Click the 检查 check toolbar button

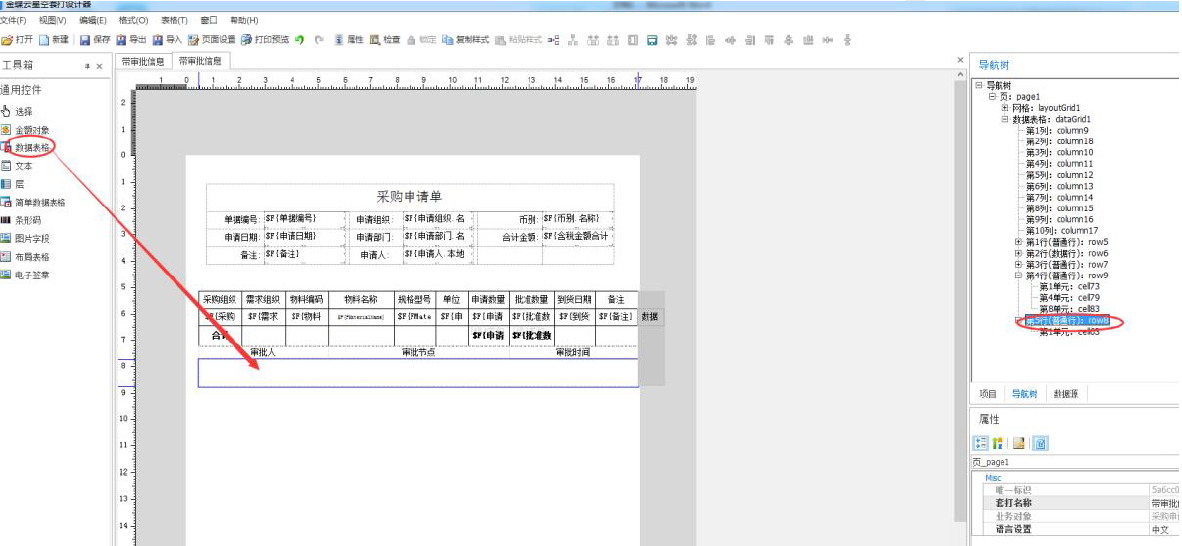pyautogui.click(x=384, y=40)
